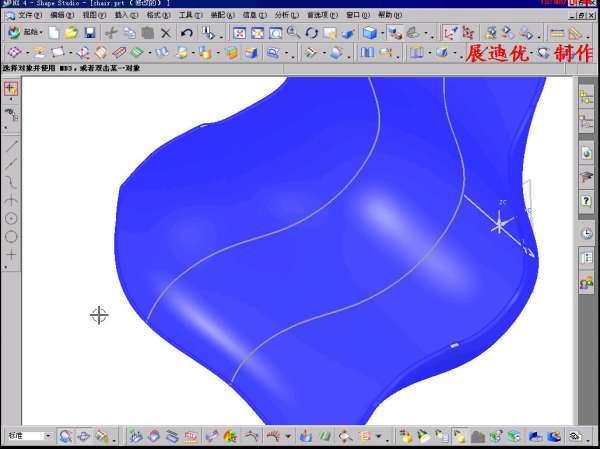The width and height of the screenshot is (600, 449).
Task: Click the blue shaded cube display icon
Action: pos(370,33)
